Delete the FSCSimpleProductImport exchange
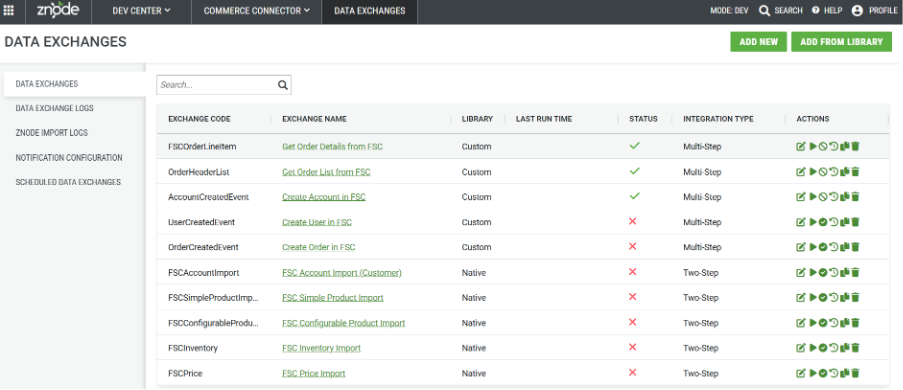 [x=855, y=298]
